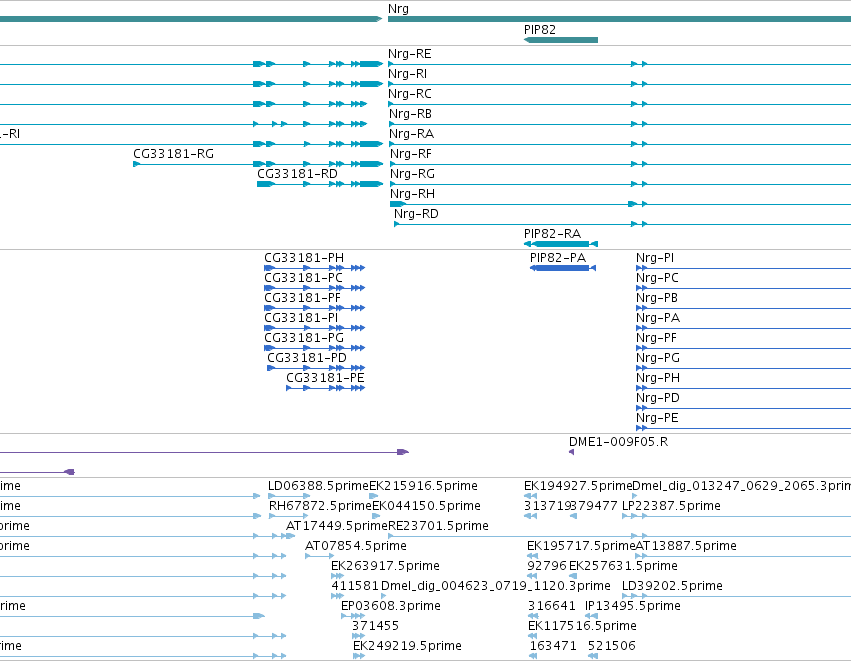Select the Nrg-RG transcript label
This screenshot has height=661, width=851.
412,174
